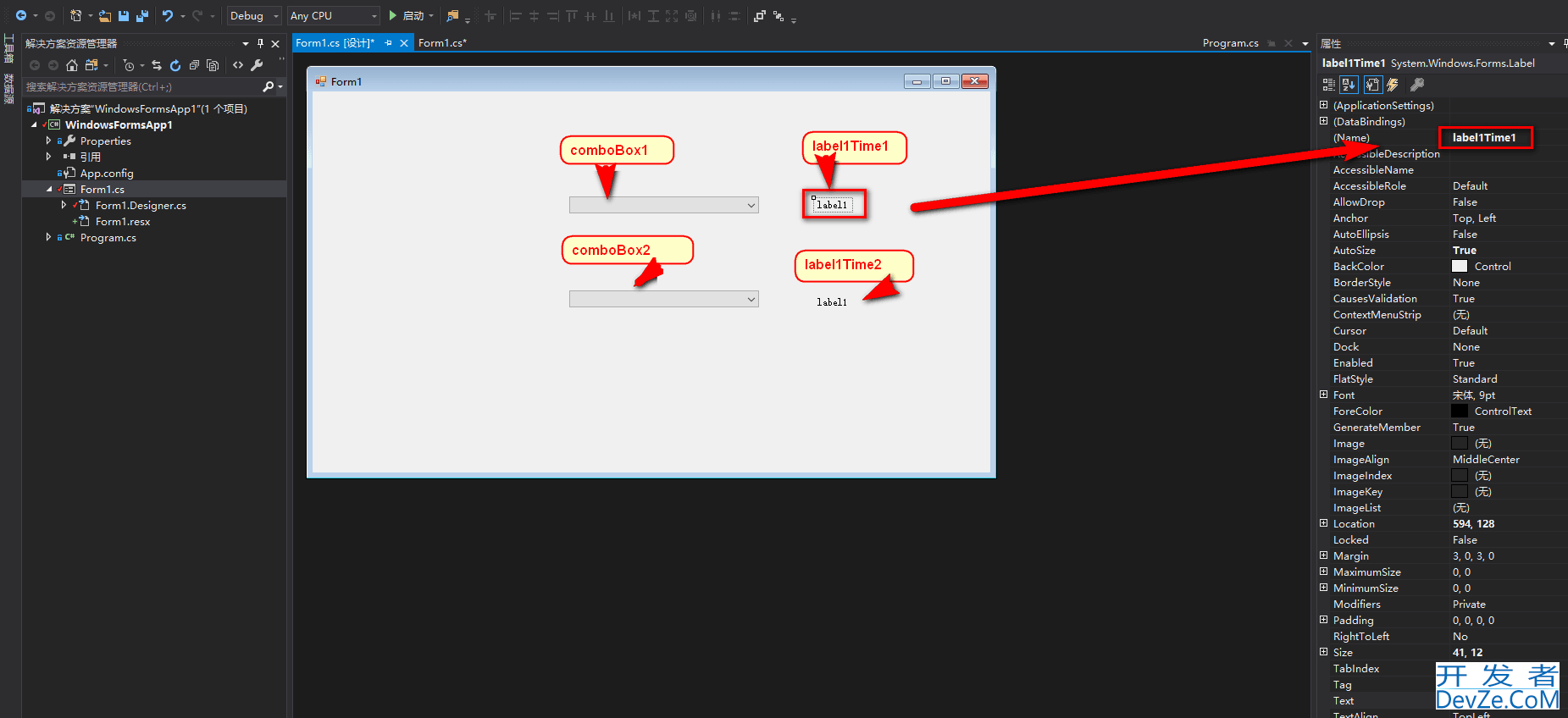This screenshot has width=1568, height=718.
Task: Expand the (ApplicationSettings) property
Action: (1323, 105)
